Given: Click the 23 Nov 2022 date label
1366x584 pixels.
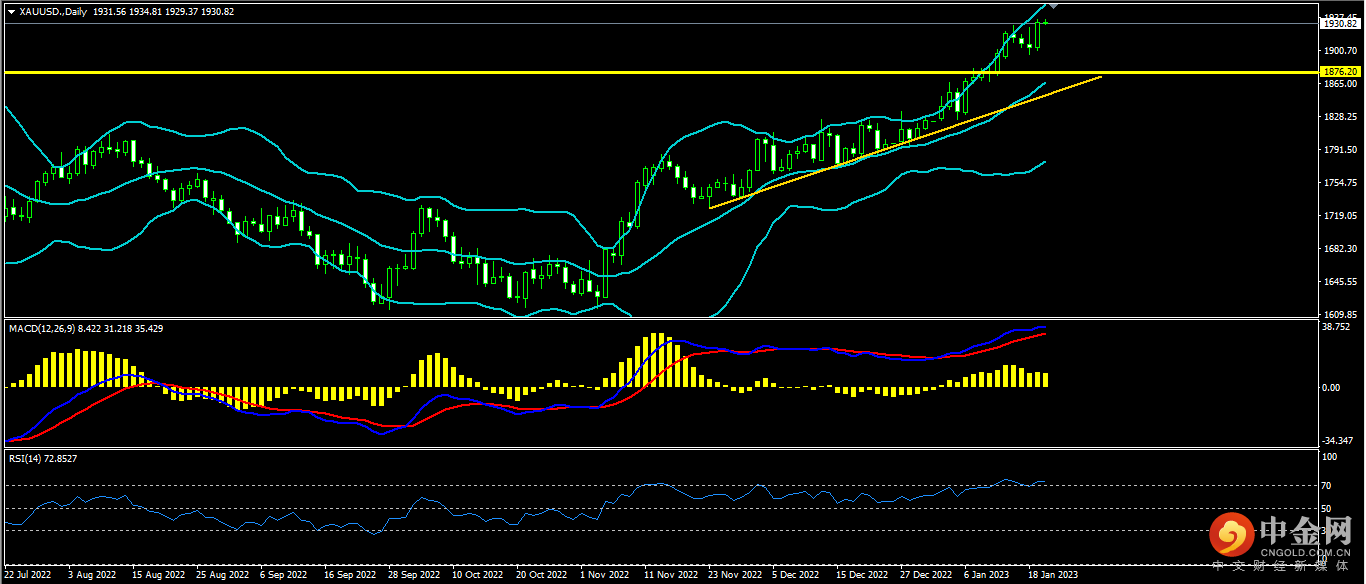Looking at the screenshot, I should (734, 576).
